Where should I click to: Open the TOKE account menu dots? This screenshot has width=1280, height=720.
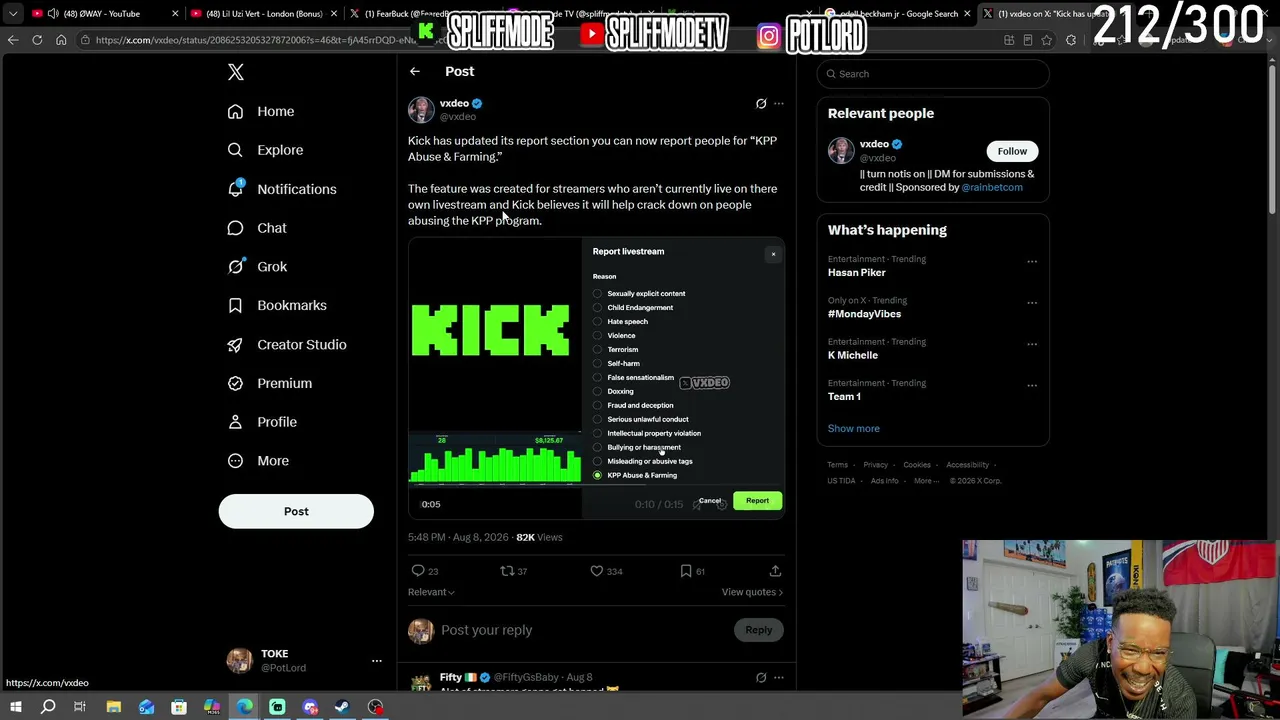click(377, 661)
